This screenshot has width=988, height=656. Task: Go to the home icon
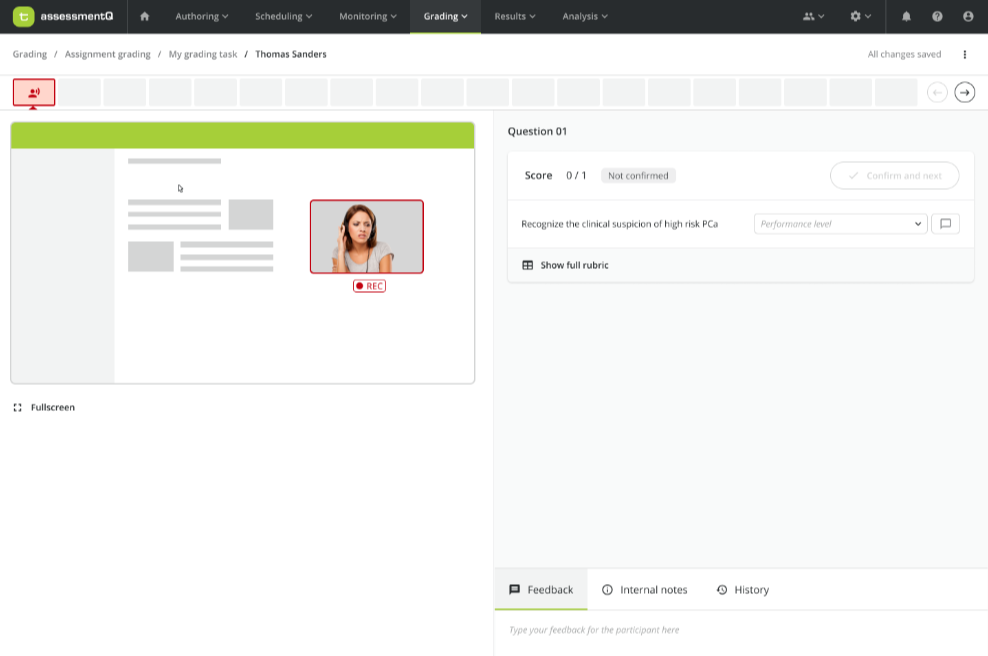[144, 16]
